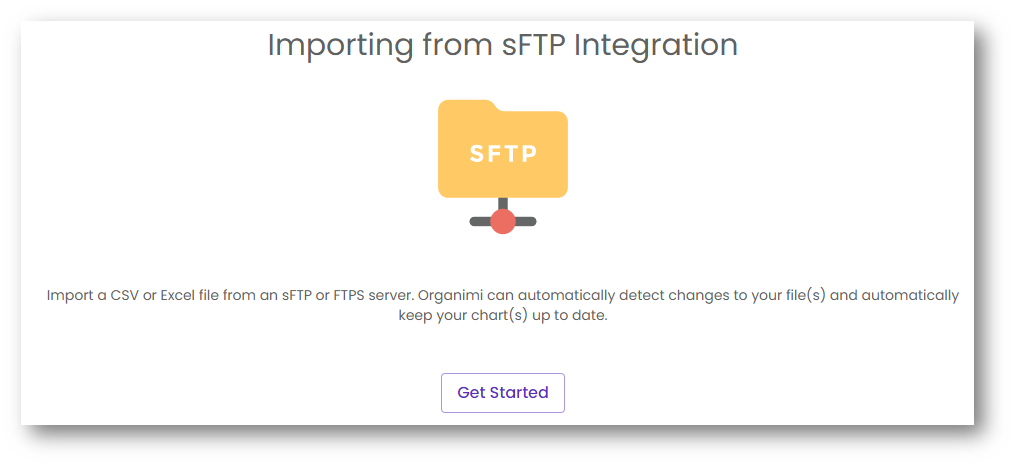The width and height of the screenshot is (1016, 467).
Task: Click the red network node circle
Action: pyautogui.click(x=503, y=221)
